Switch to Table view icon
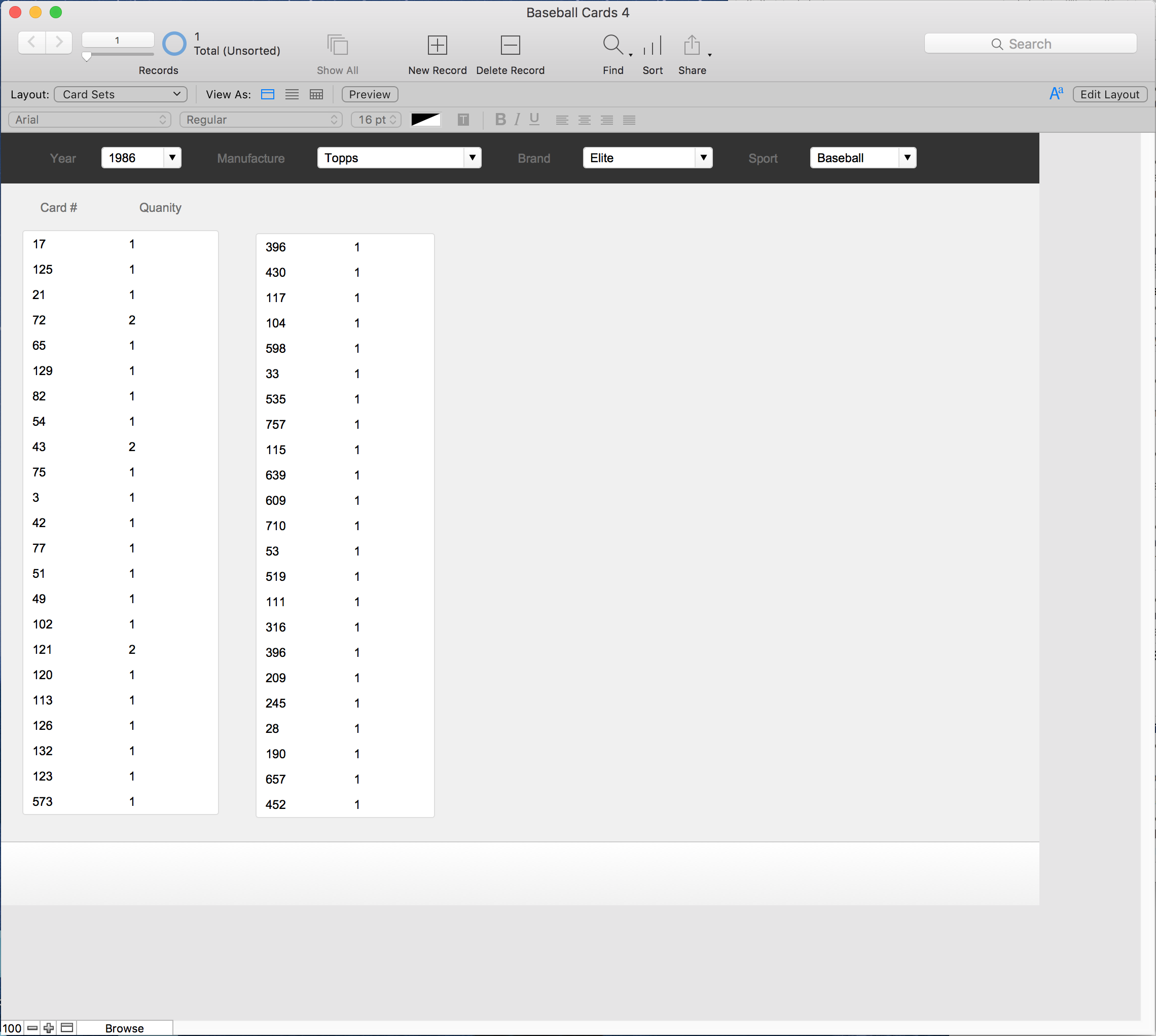This screenshot has width=1156, height=1036. tap(316, 94)
